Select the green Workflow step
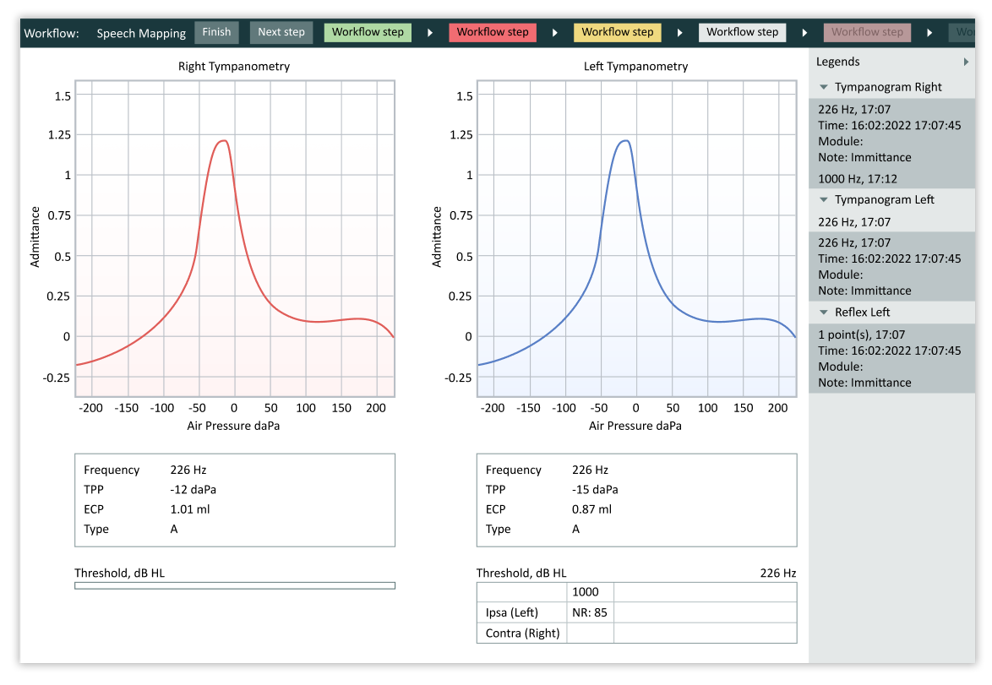The width and height of the screenshot is (992, 685). (x=367, y=32)
